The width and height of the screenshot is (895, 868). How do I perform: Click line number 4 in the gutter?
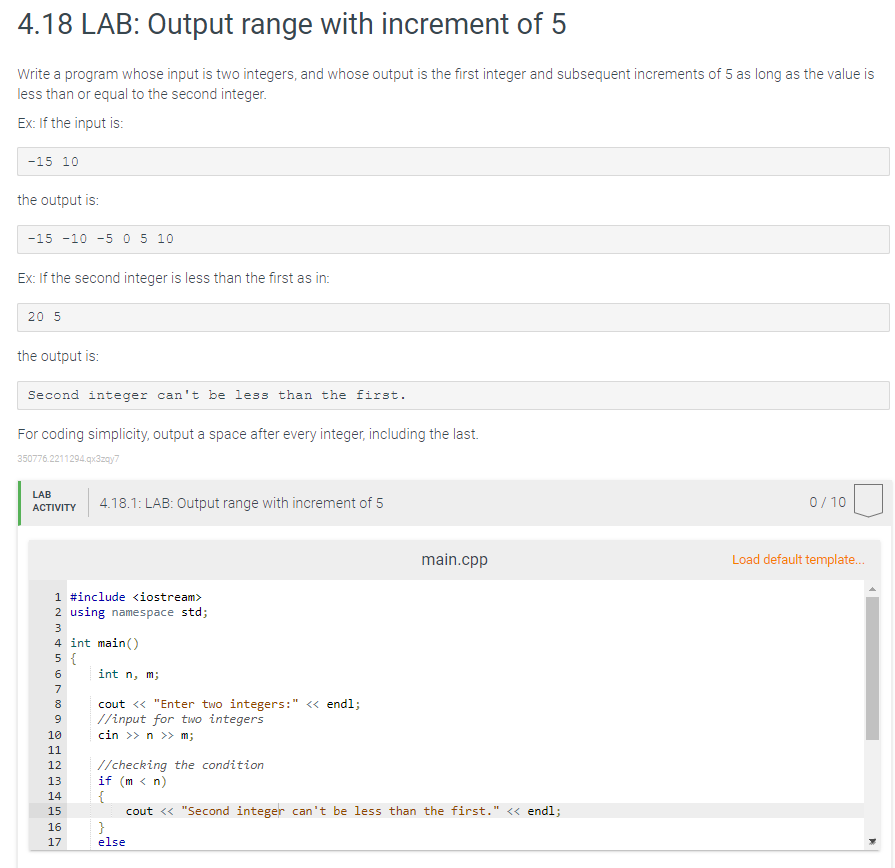pyautogui.click(x=58, y=643)
